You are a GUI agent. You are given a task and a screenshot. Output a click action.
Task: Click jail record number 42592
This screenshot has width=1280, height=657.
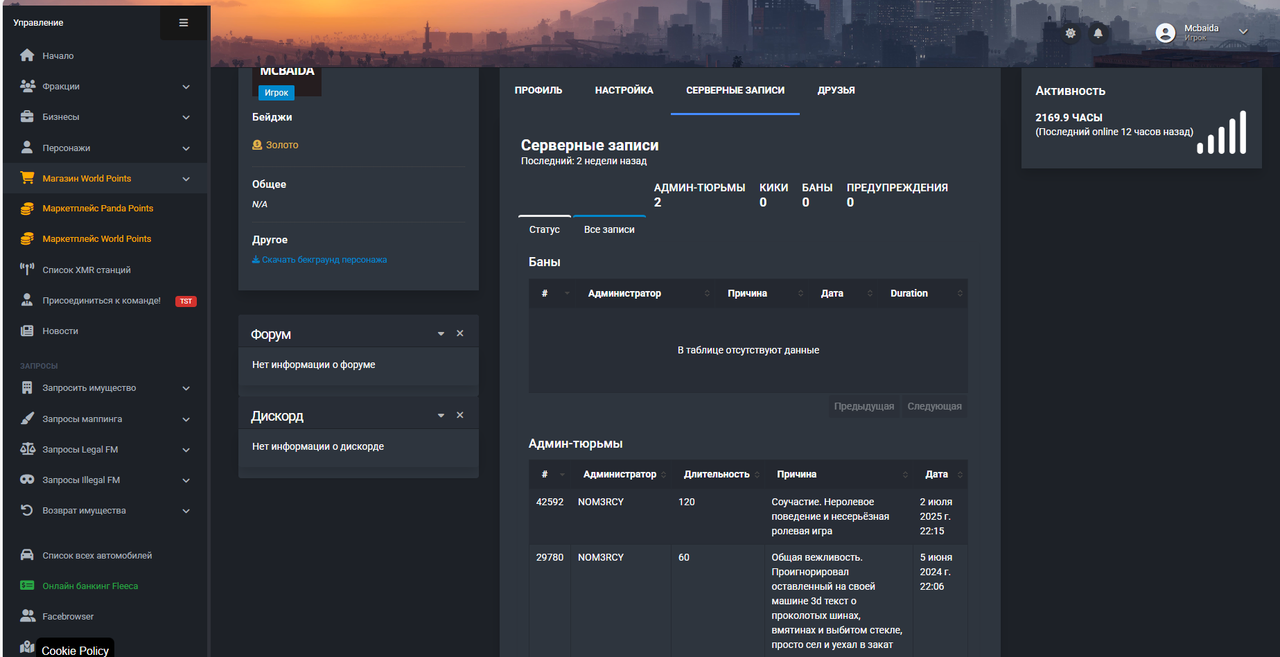(x=550, y=502)
